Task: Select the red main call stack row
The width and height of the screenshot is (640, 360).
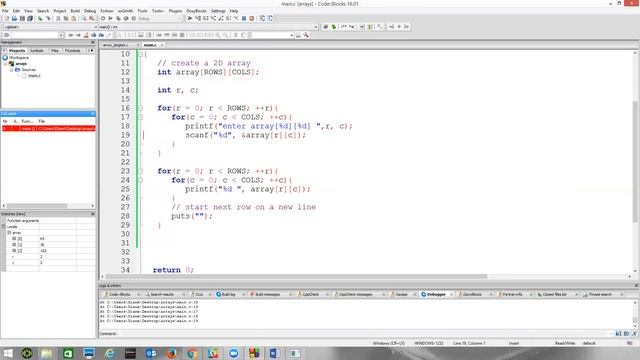Action: click(x=48, y=129)
